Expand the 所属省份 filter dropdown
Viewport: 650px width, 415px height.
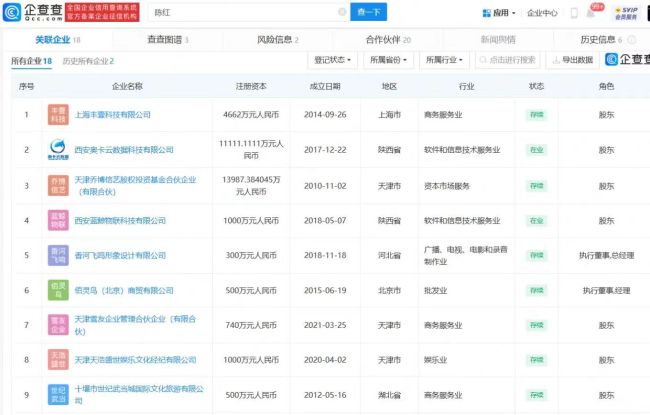click(x=388, y=60)
